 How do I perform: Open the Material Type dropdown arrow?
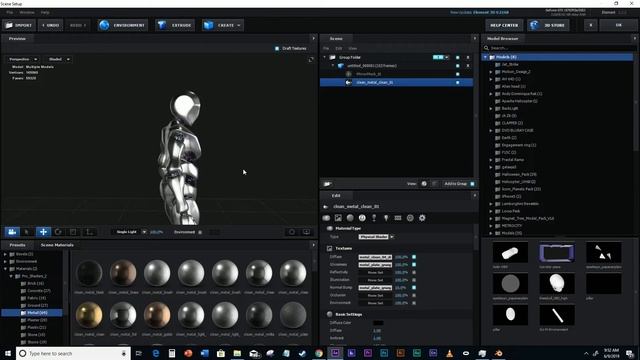392,237
